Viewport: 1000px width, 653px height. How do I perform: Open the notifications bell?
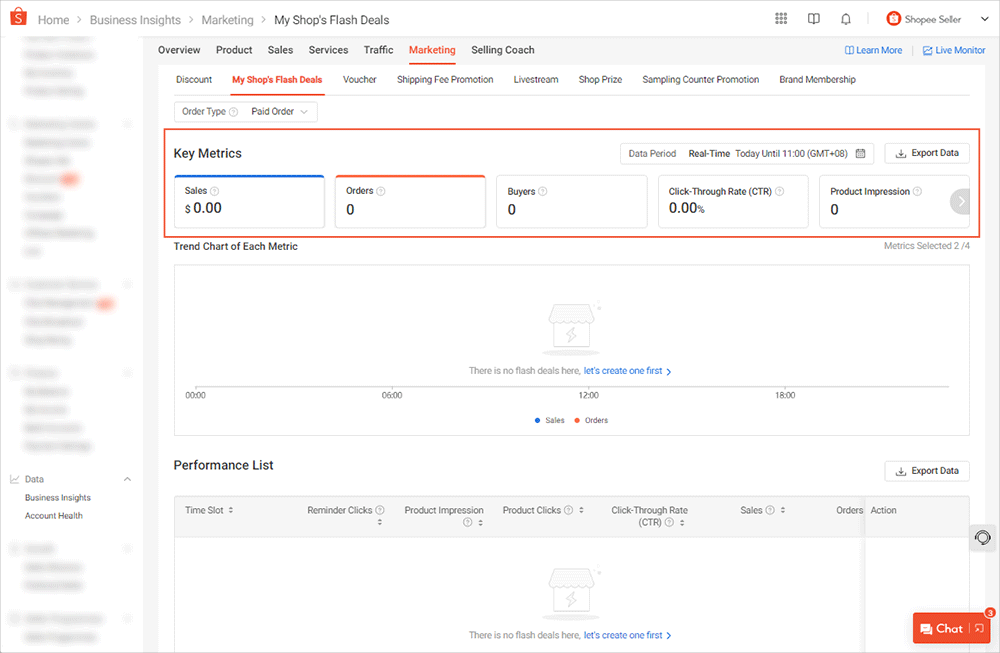[846, 19]
